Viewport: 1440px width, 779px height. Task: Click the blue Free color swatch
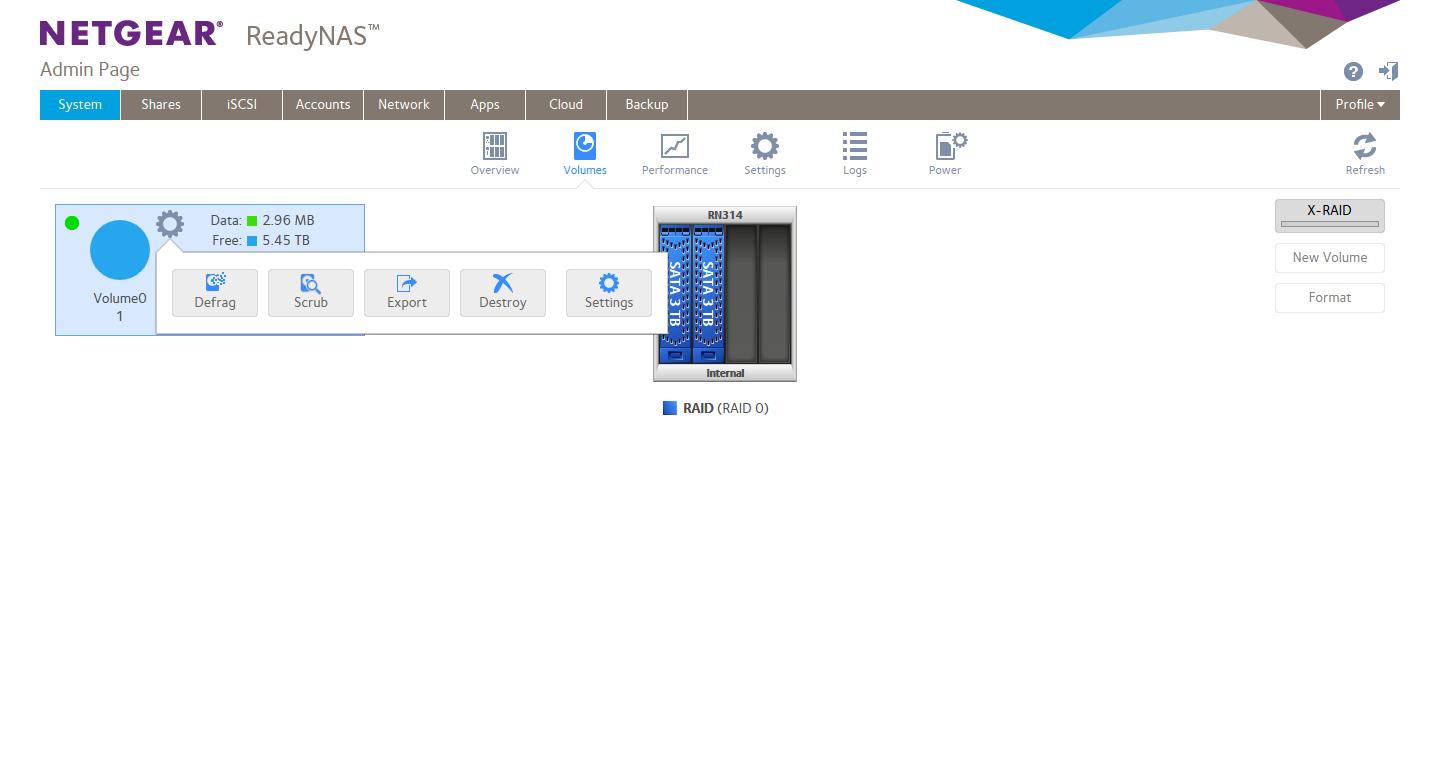pos(252,241)
